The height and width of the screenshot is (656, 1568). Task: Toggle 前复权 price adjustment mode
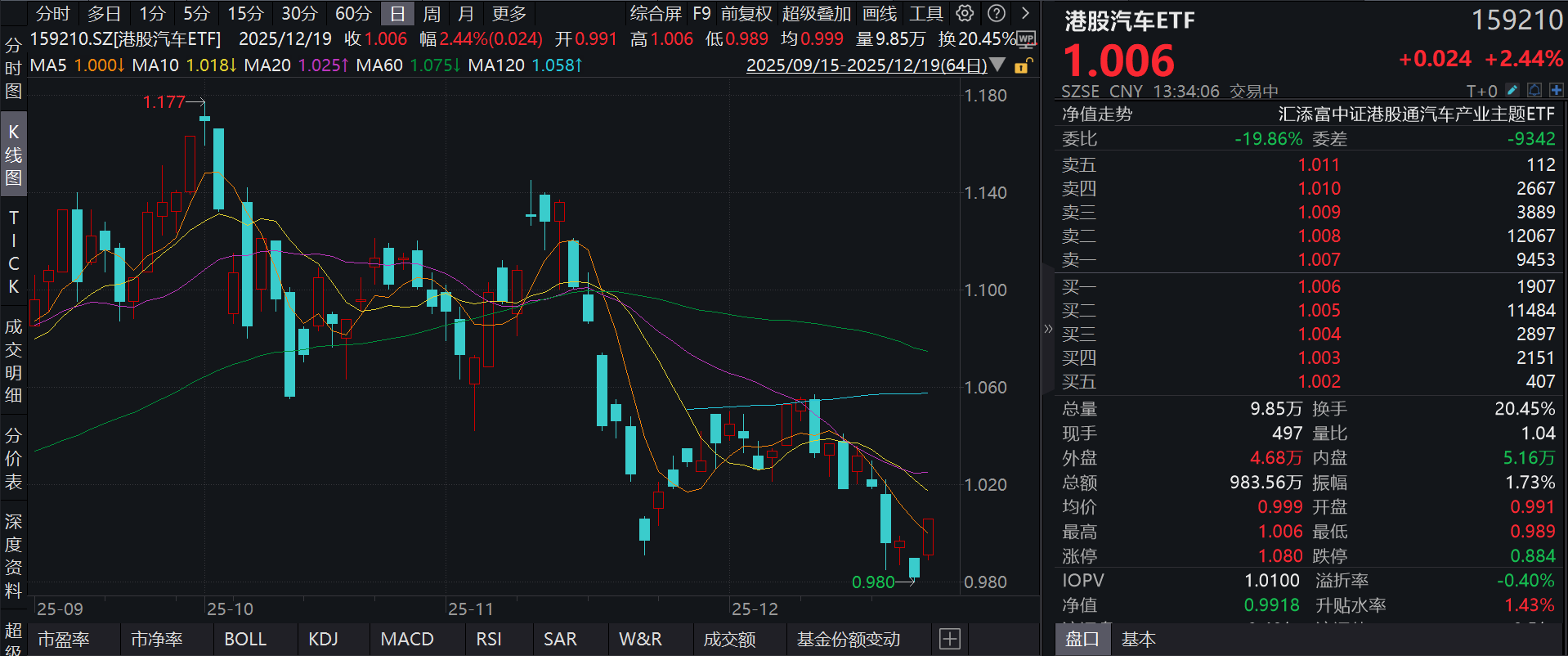coord(746,13)
